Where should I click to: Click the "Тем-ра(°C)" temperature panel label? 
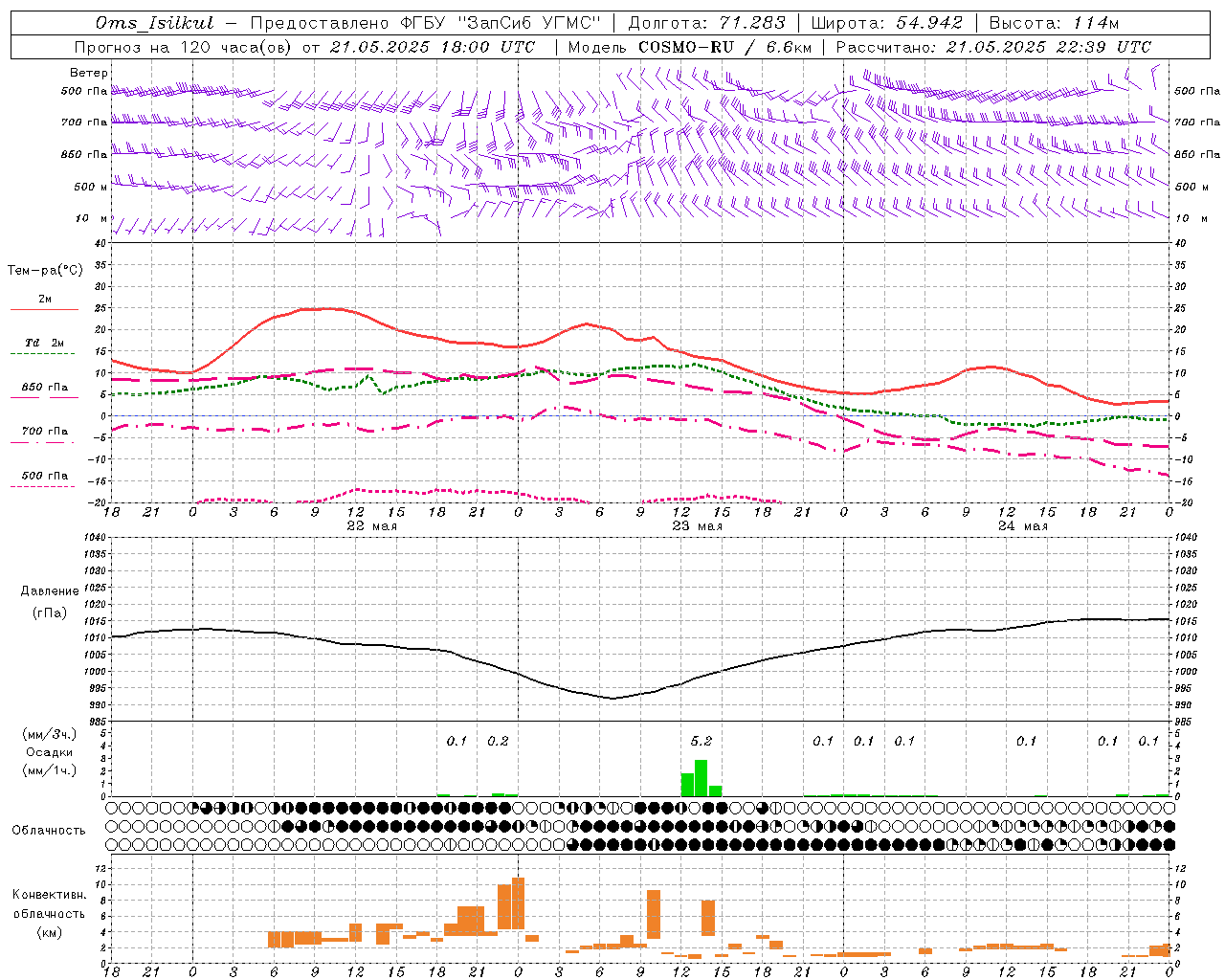(45, 271)
